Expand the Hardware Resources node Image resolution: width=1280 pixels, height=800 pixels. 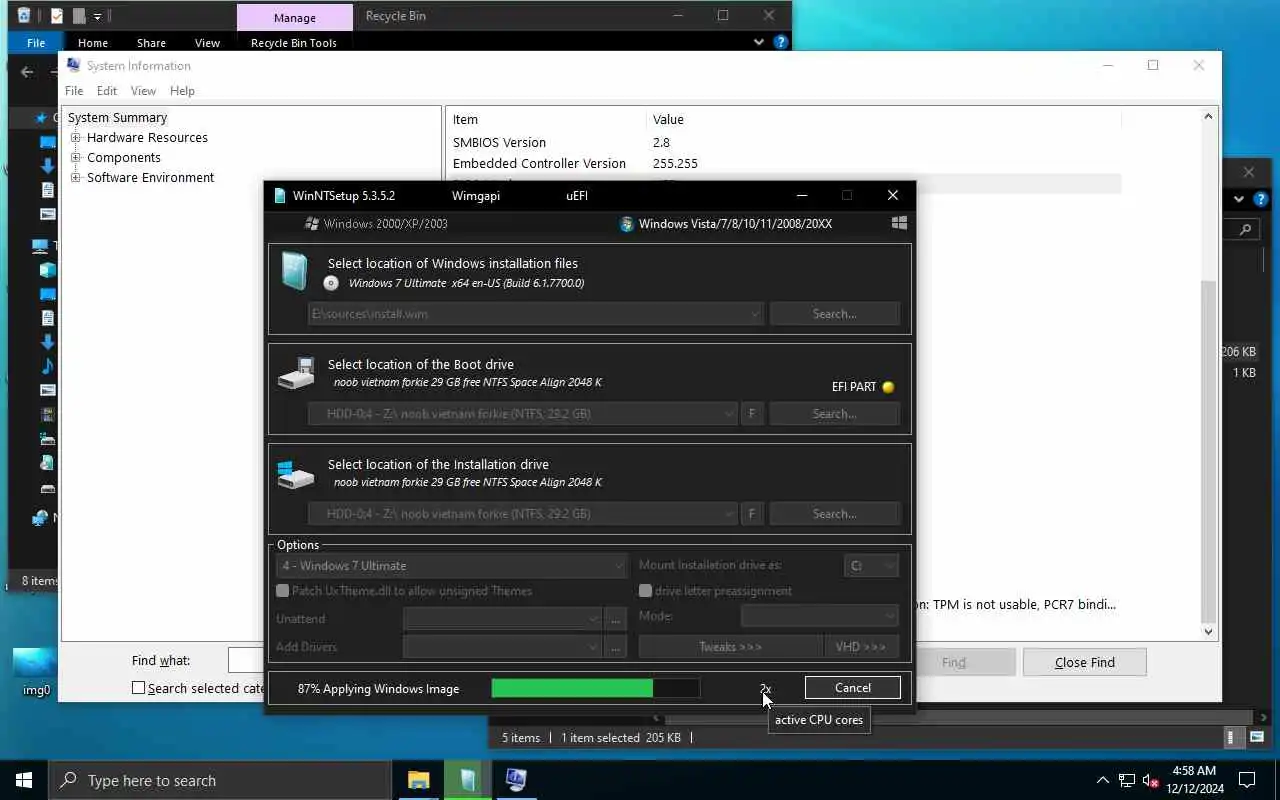tap(76, 138)
